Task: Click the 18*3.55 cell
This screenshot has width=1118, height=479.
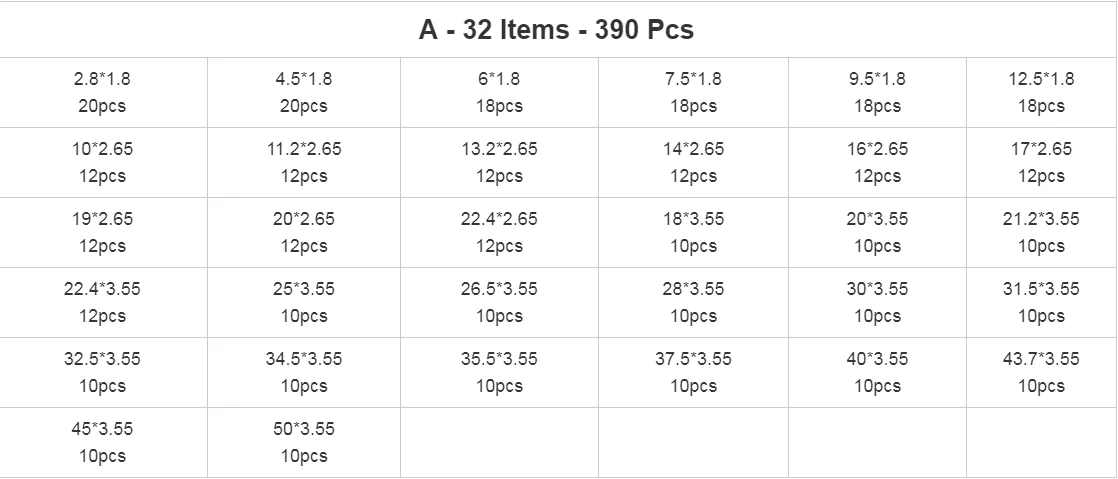Action: click(693, 232)
